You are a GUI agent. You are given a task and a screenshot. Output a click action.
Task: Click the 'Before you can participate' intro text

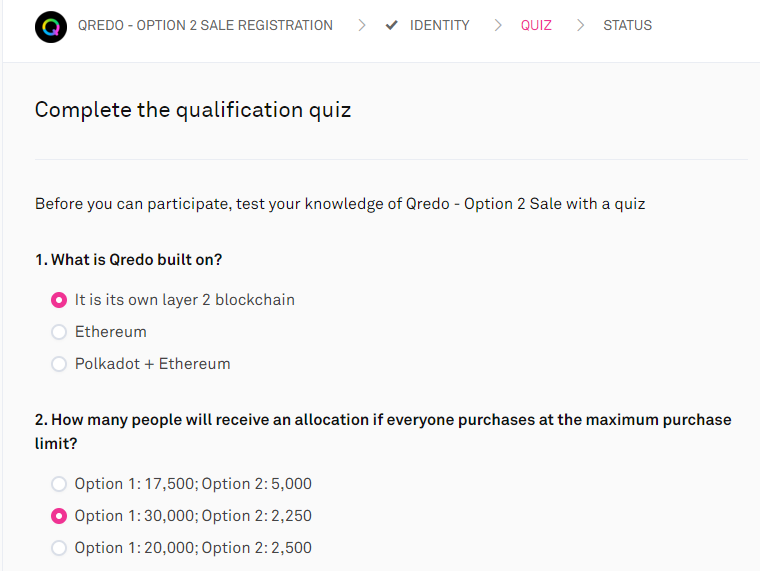click(340, 204)
